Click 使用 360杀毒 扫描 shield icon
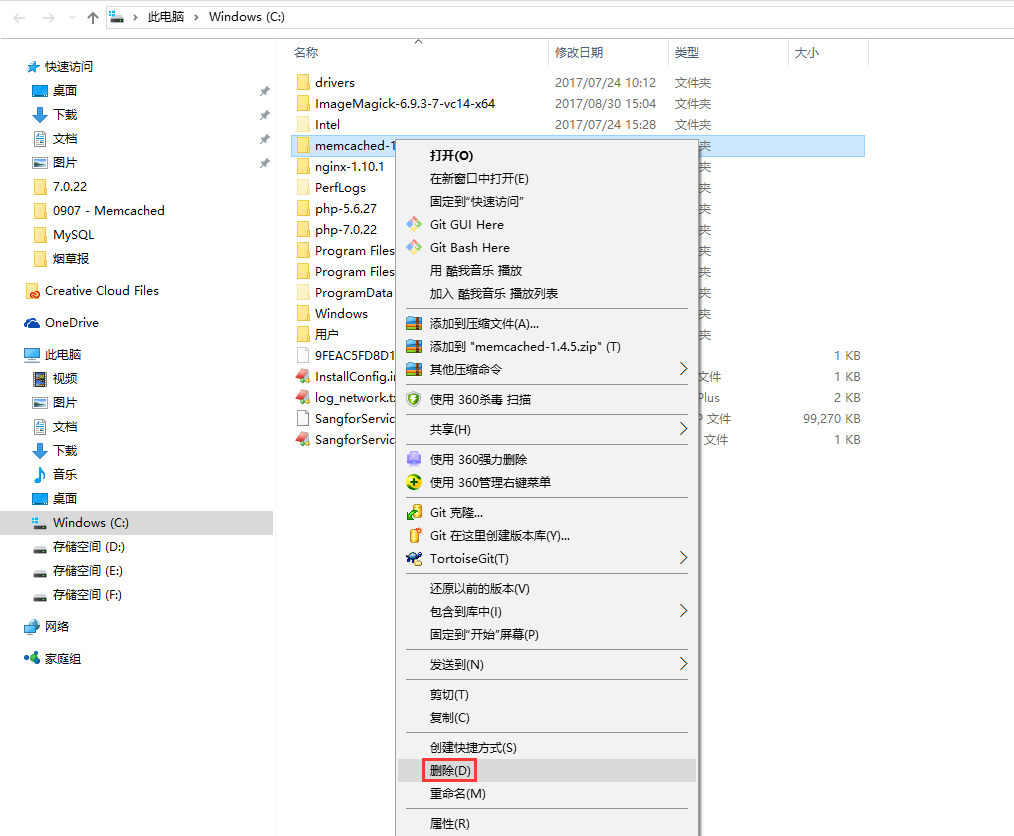 click(x=414, y=399)
